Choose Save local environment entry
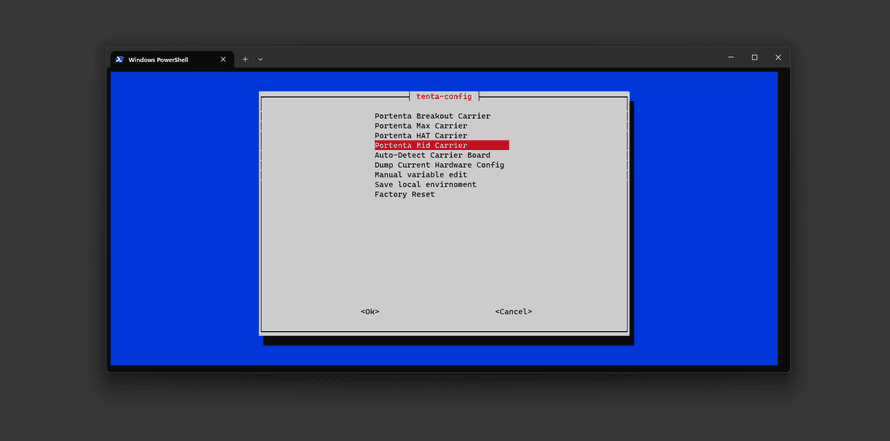Viewport: 890px width, 441px height. [425, 184]
